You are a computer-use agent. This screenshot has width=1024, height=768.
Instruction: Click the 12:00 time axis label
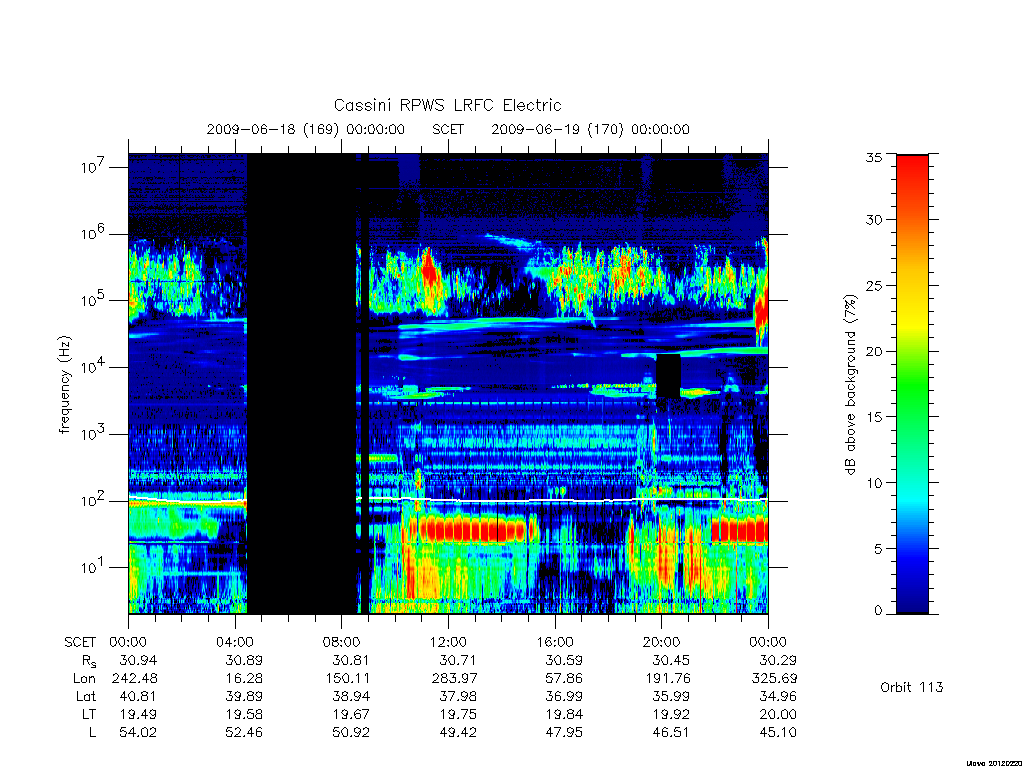tap(448, 642)
